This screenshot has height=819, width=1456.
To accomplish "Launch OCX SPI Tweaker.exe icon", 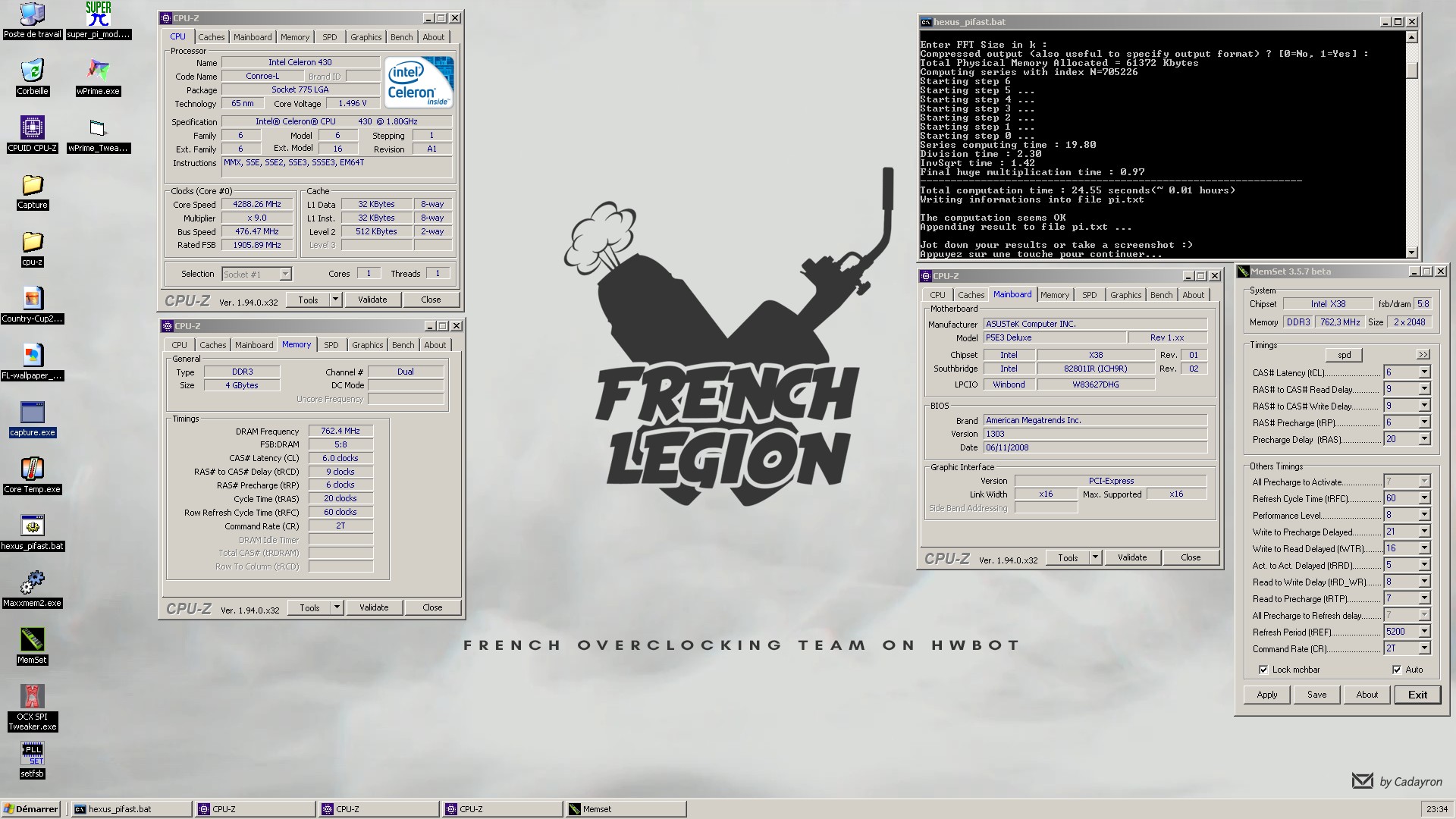I will tap(32, 707).
